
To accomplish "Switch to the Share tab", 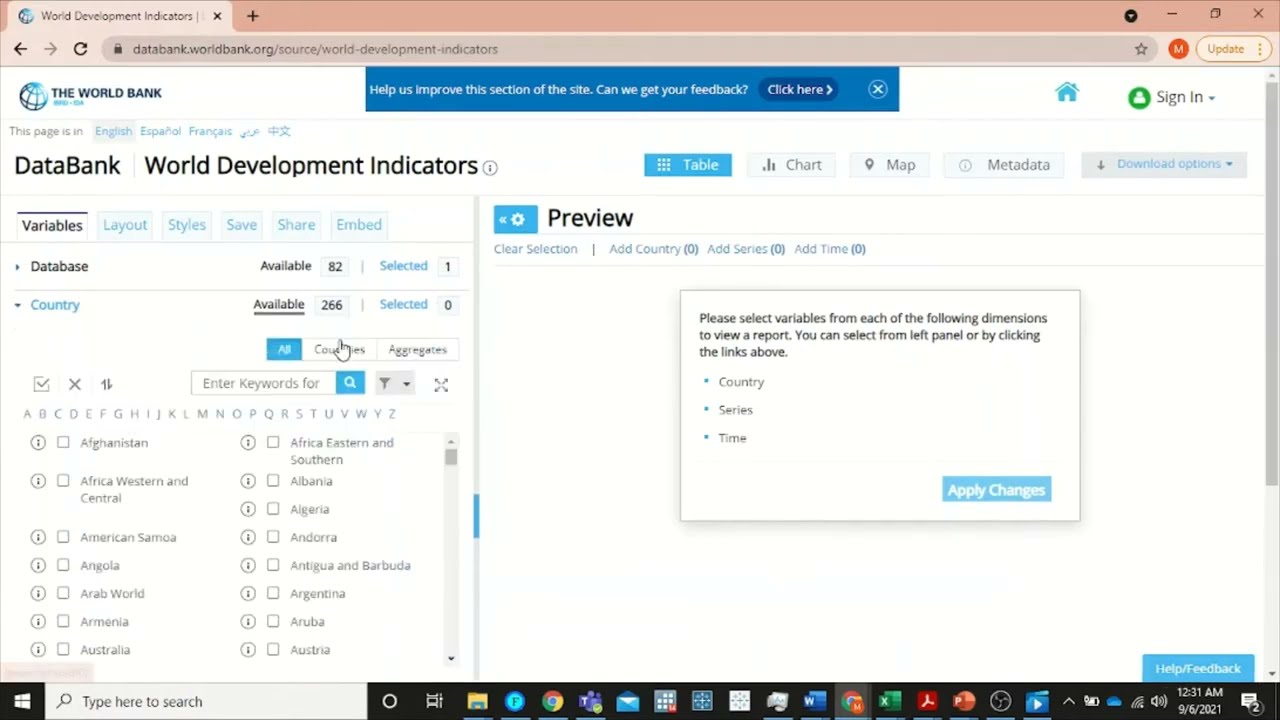I will pos(296,225).
